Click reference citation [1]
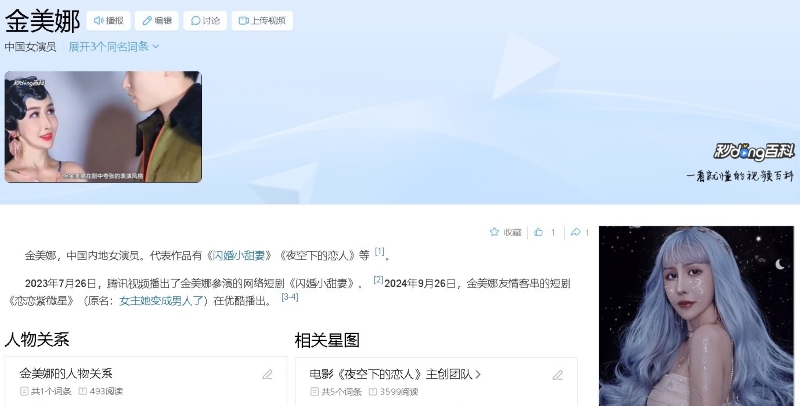The image size is (800, 406). [x=379, y=251]
